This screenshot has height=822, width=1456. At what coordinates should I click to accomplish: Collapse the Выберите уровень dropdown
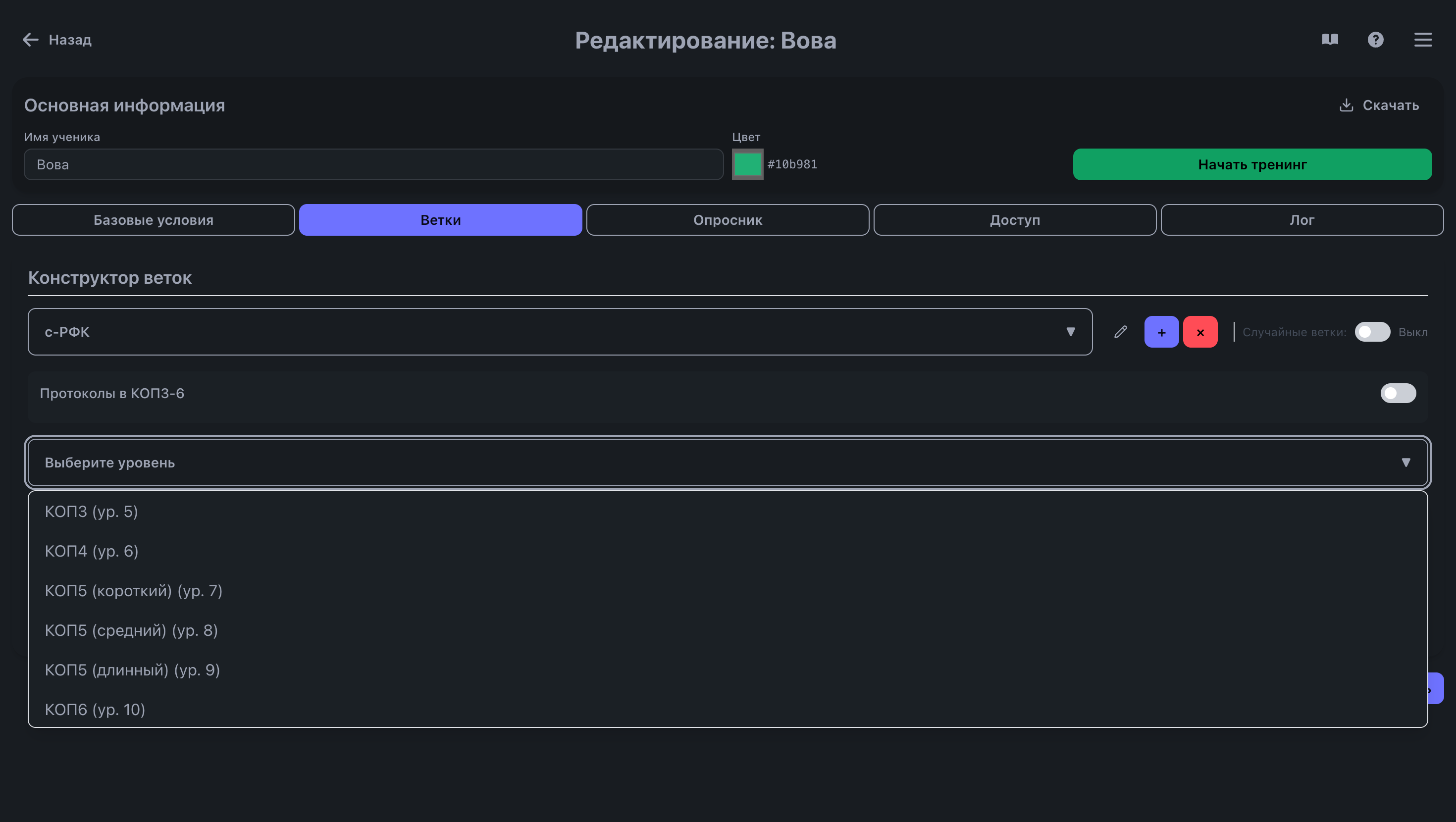[728, 462]
